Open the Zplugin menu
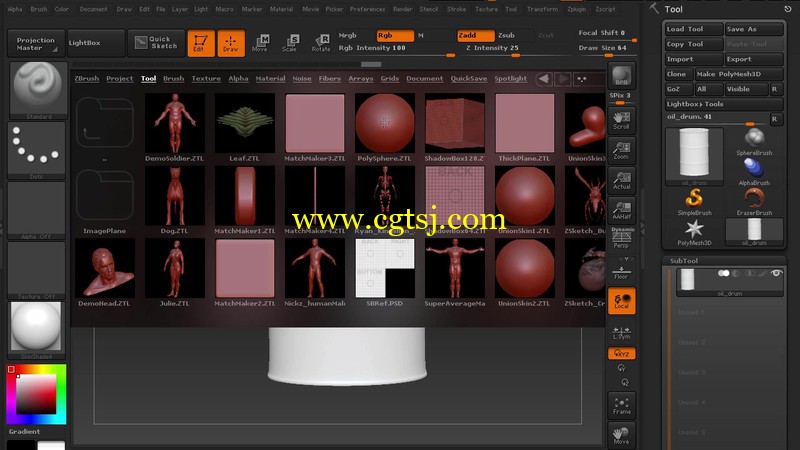This screenshot has width=800, height=450. (x=577, y=9)
